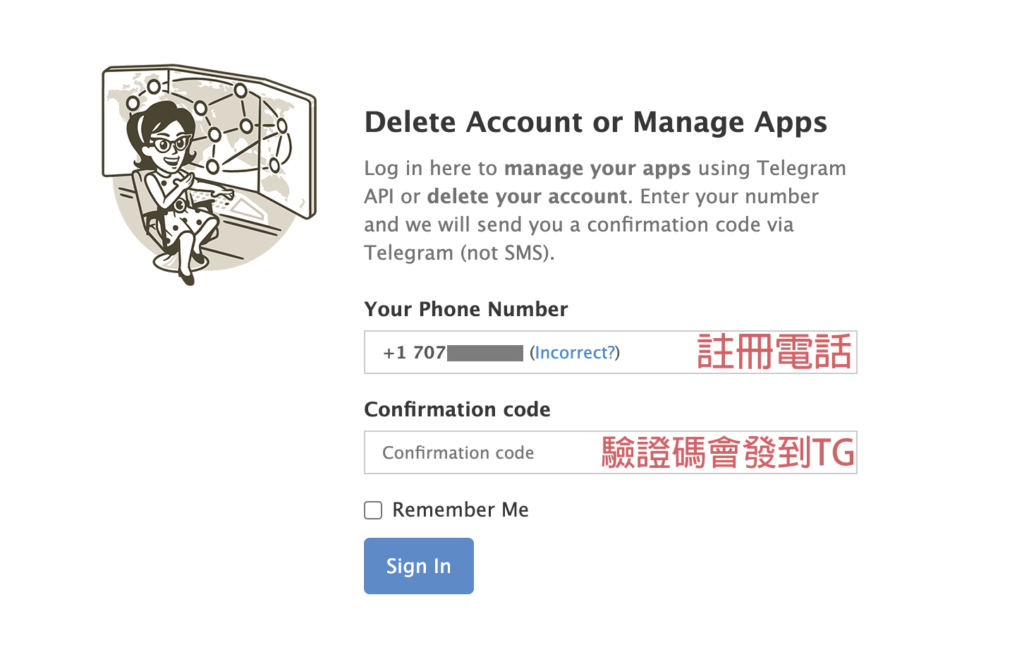Click the "+1 707" phone number prefix
The image size is (1024, 662).
coord(410,352)
